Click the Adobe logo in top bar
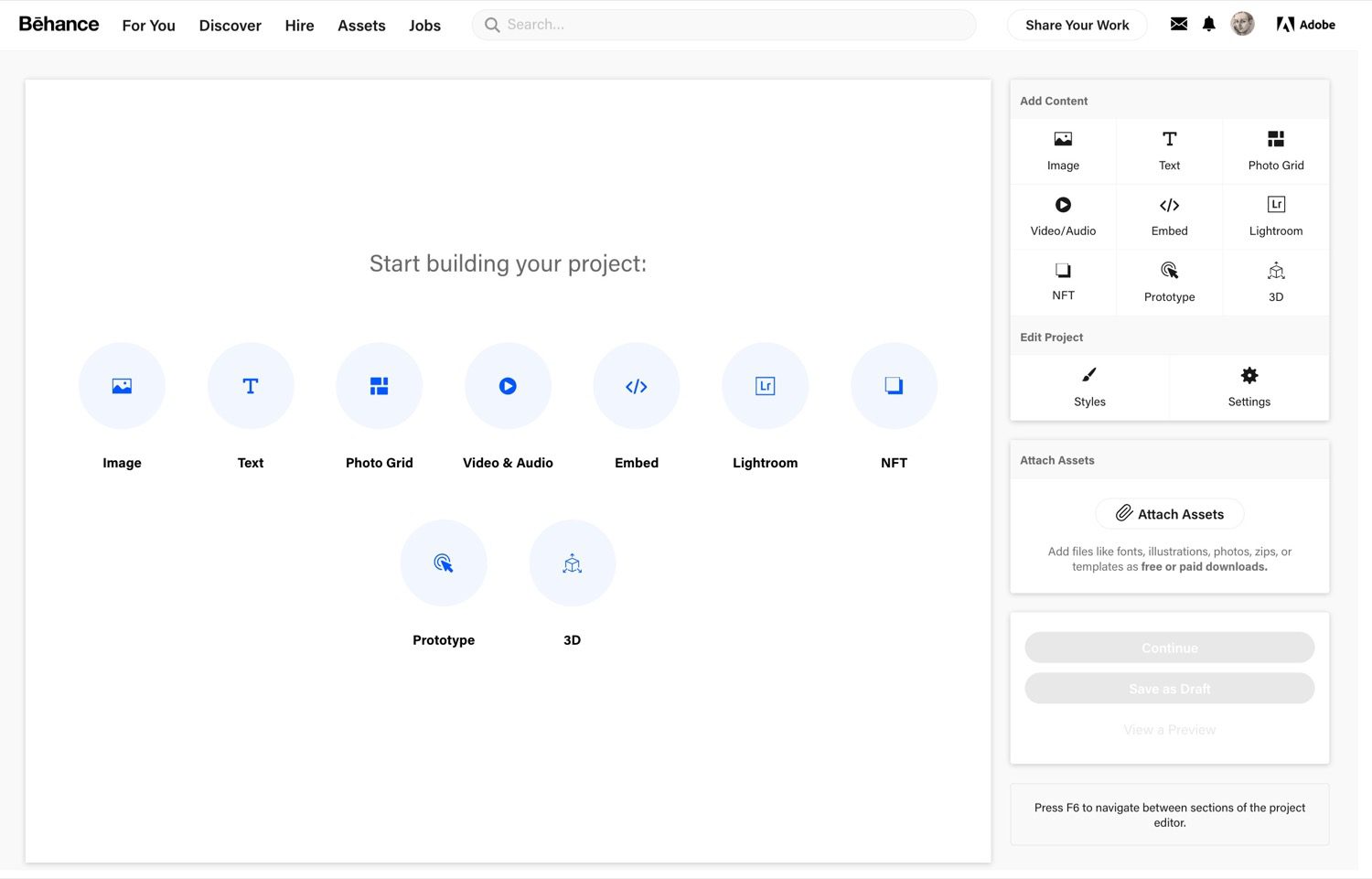 tap(1305, 24)
